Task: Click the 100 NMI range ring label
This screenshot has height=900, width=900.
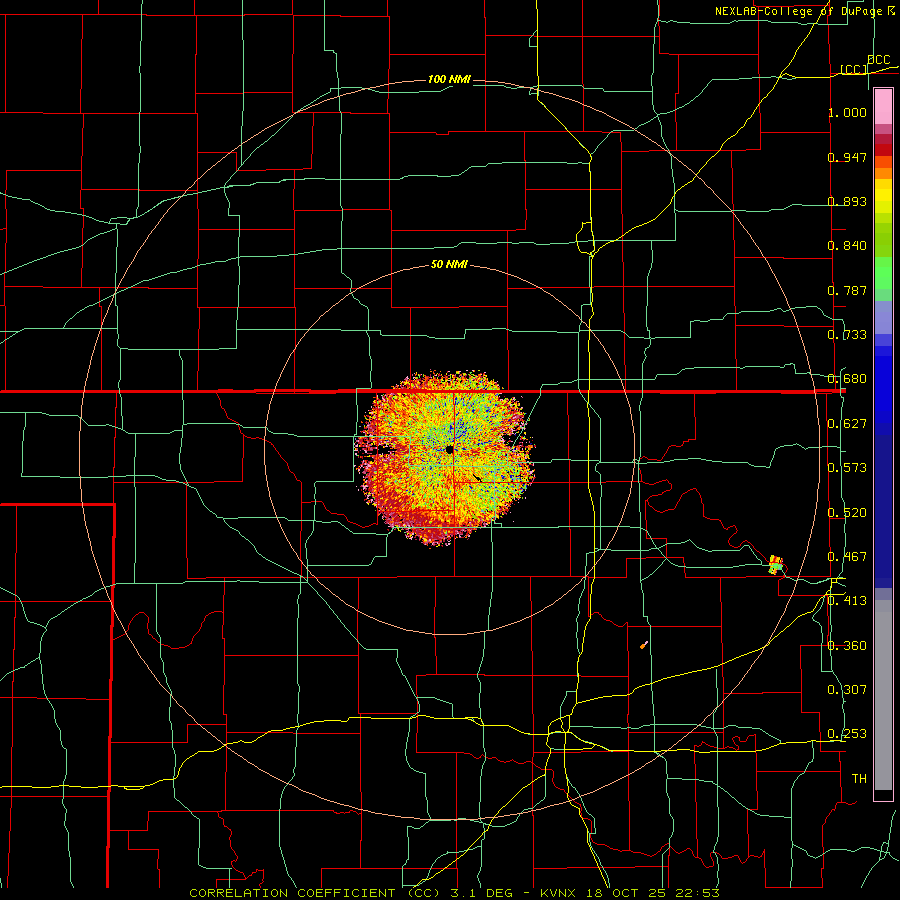Action: point(449,79)
